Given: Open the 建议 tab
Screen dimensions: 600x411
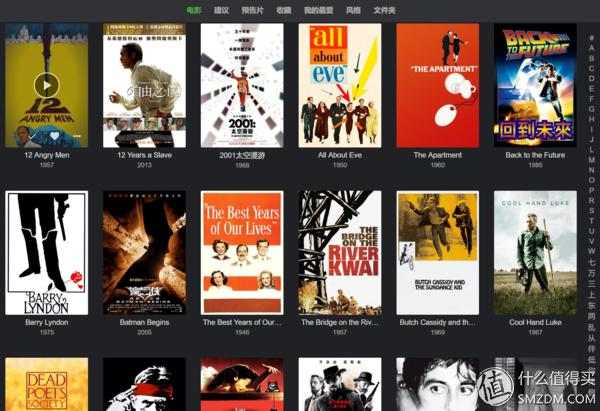Looking at the screenshot, I should [x=221, y=10].
